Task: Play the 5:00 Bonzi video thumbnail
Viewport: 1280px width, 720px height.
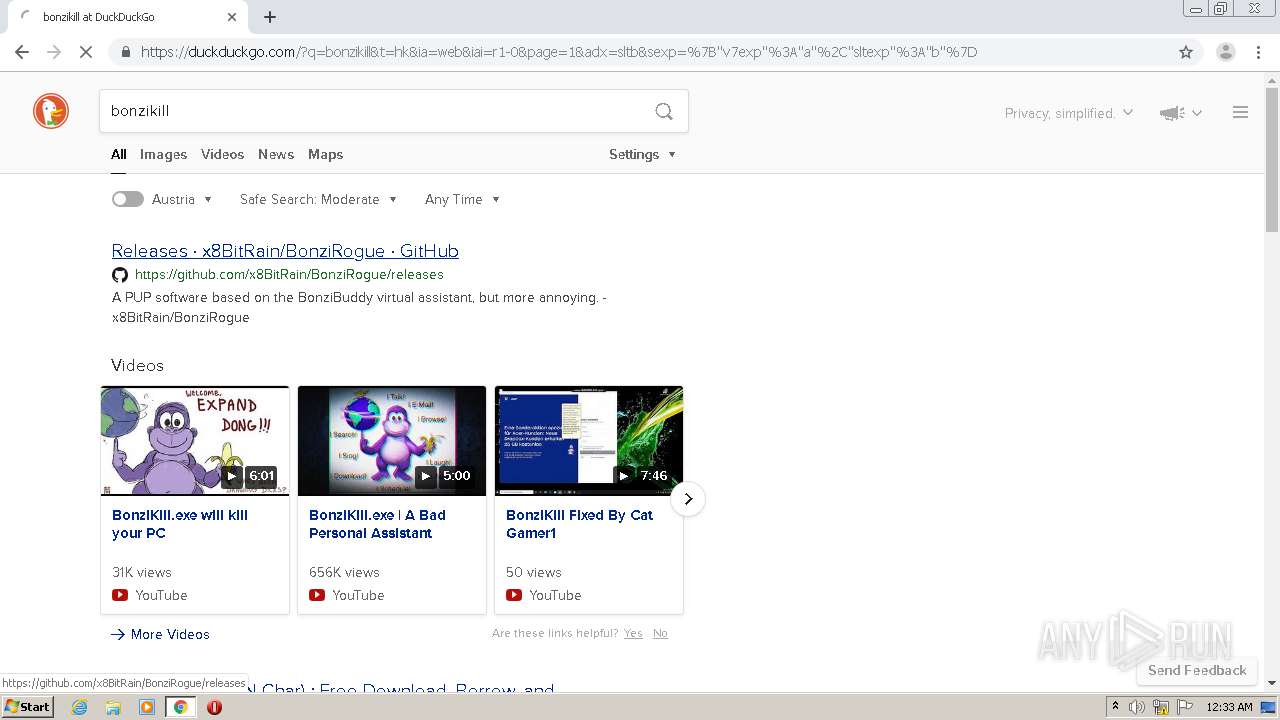Action: pyautogui.click(x=392, y=441)
